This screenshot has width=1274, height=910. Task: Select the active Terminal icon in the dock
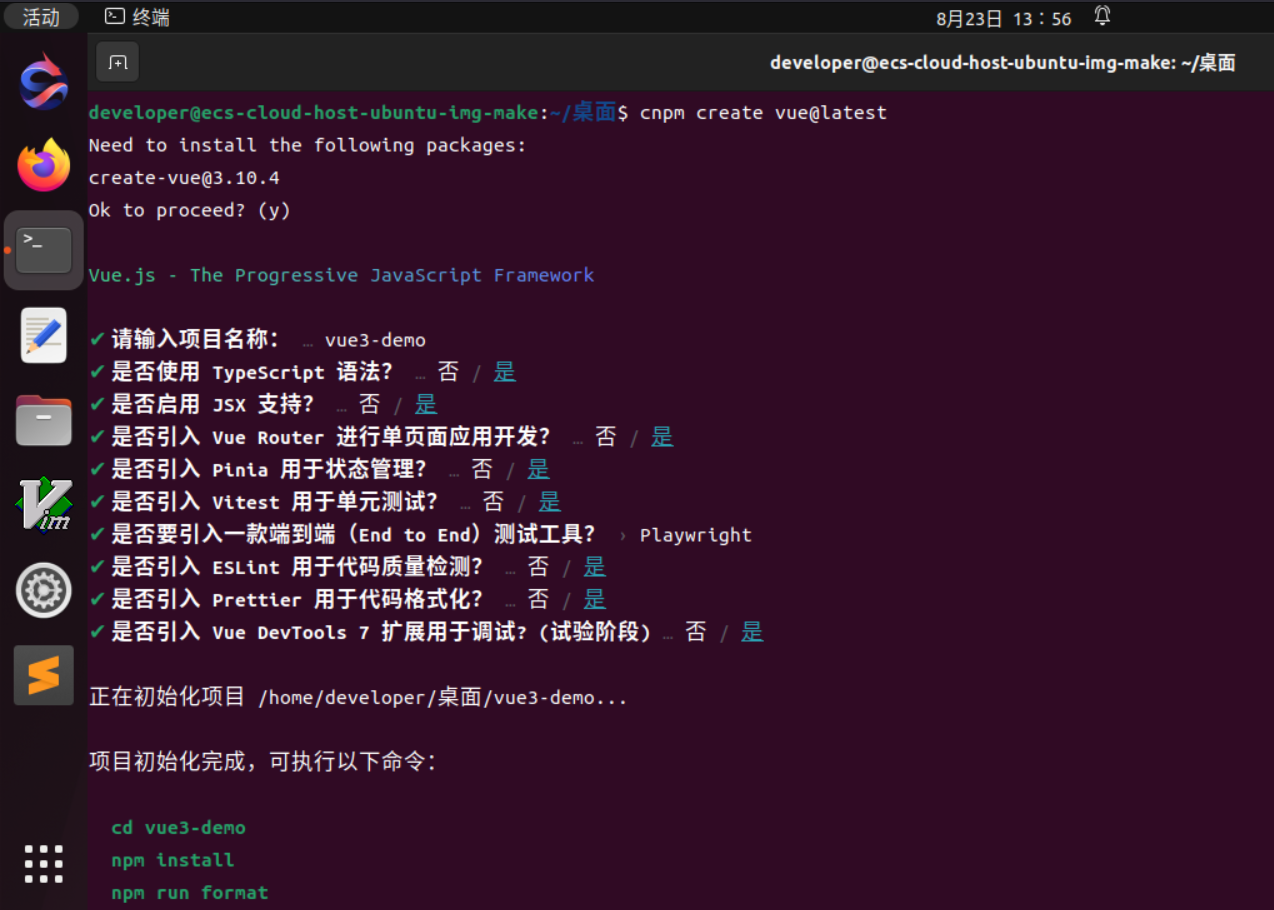point(43,250)
